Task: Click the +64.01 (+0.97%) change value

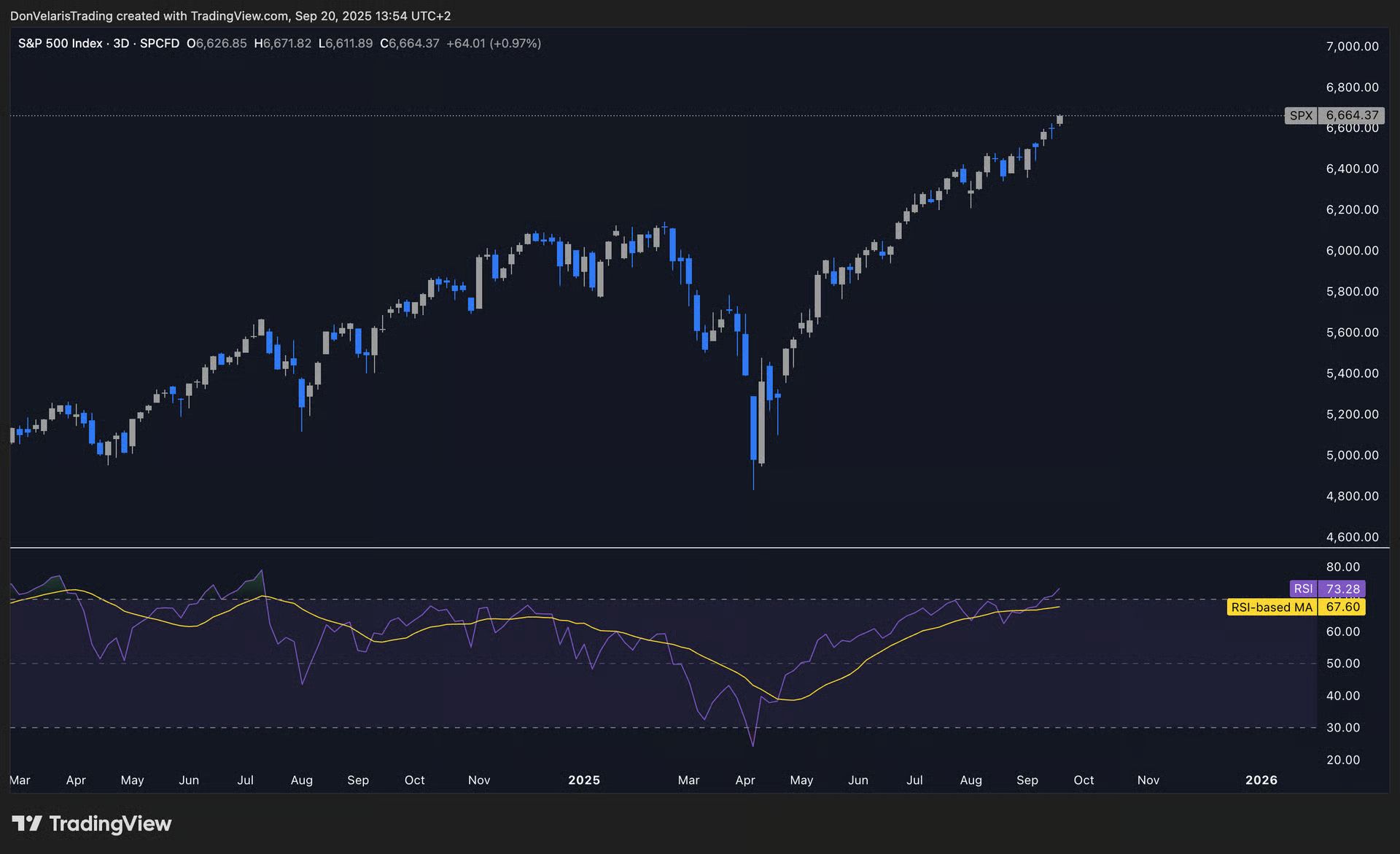Action: pos(494,44)
